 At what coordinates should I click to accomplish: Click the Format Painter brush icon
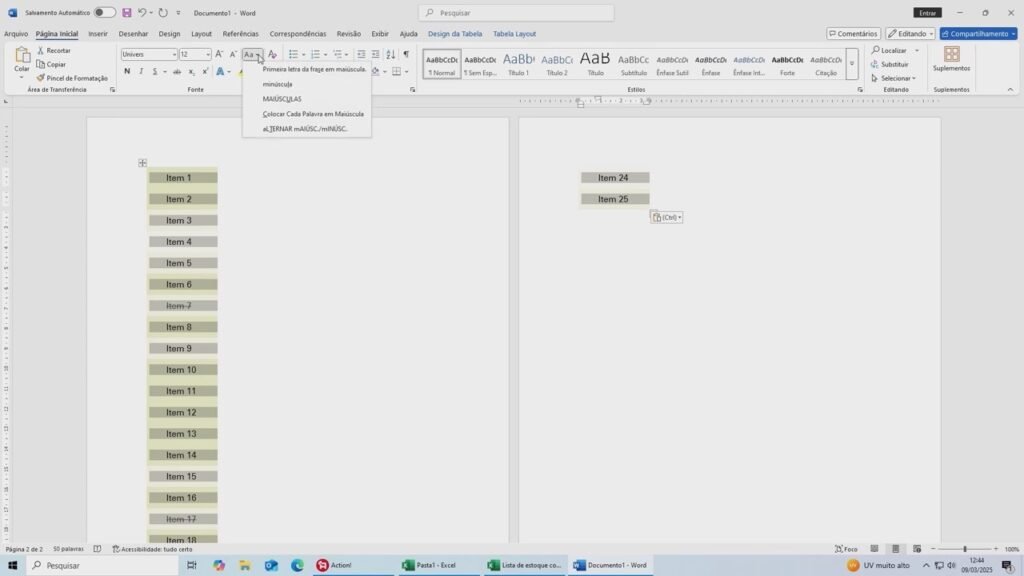tap(41, 78)
